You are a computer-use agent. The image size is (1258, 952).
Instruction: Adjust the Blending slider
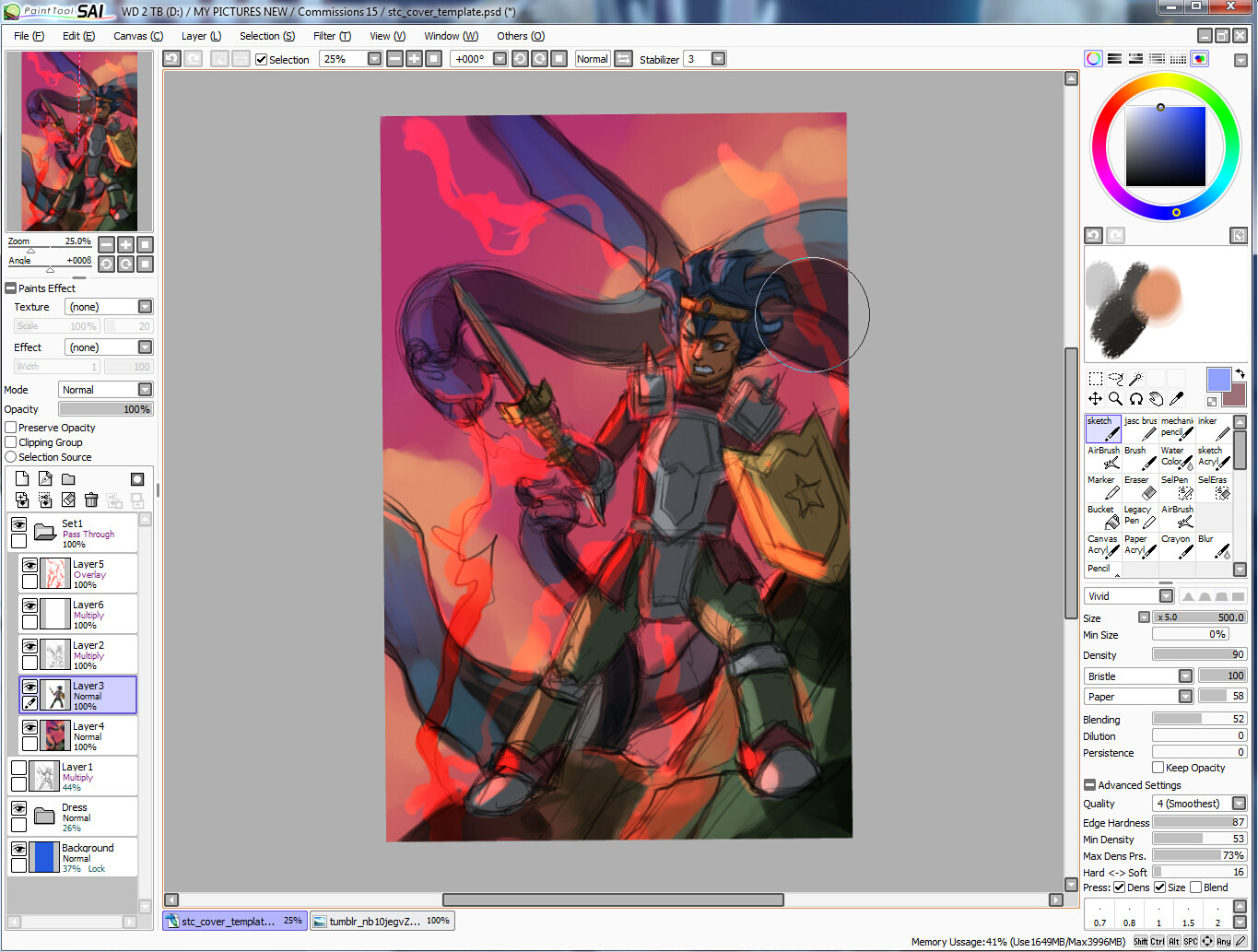[x=1199, y=719]
